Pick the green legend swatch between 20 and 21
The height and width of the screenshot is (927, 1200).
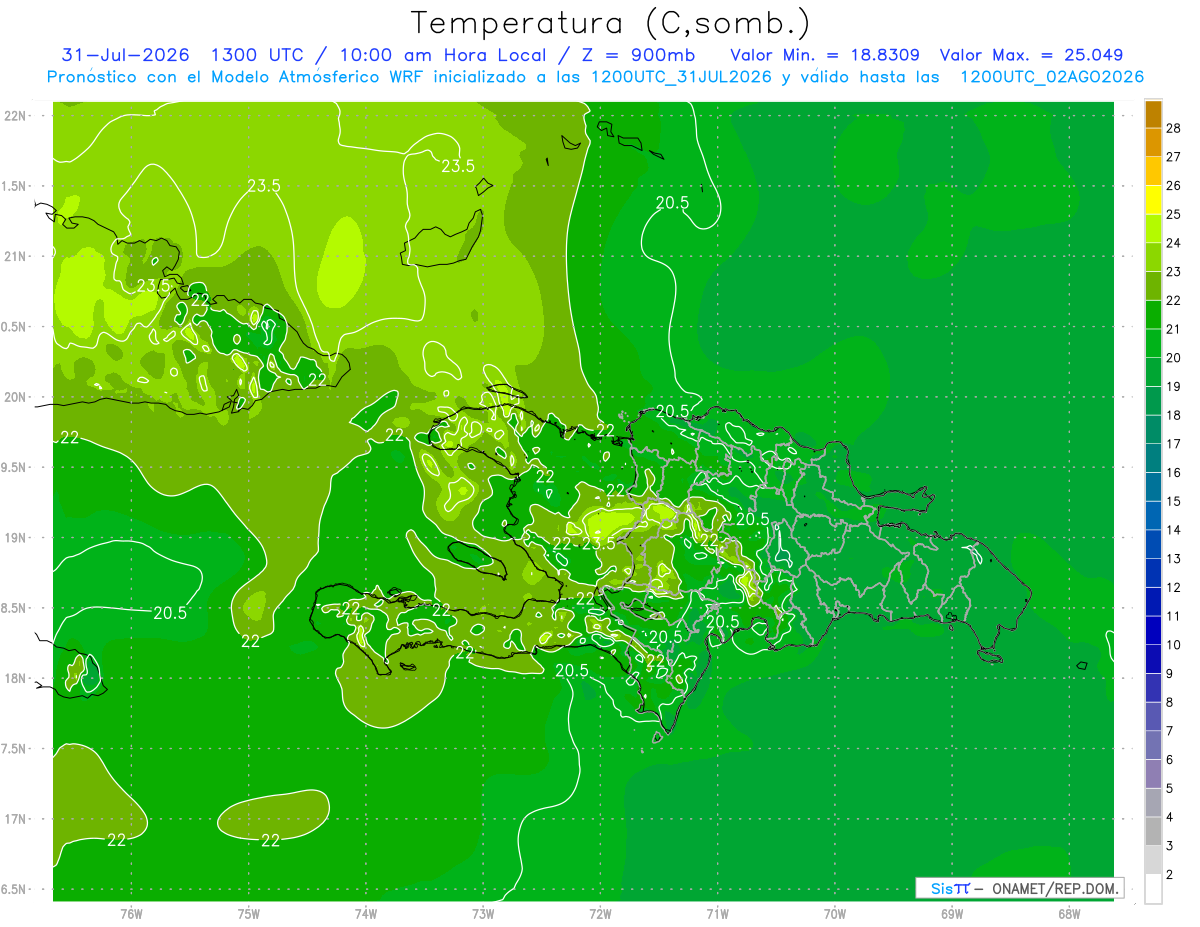tap(1153, 343)
